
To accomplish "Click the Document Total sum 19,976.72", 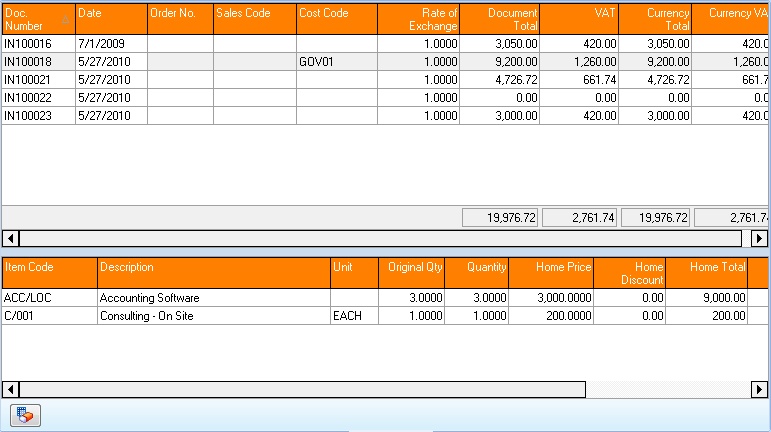I will [x=500, y=218].
